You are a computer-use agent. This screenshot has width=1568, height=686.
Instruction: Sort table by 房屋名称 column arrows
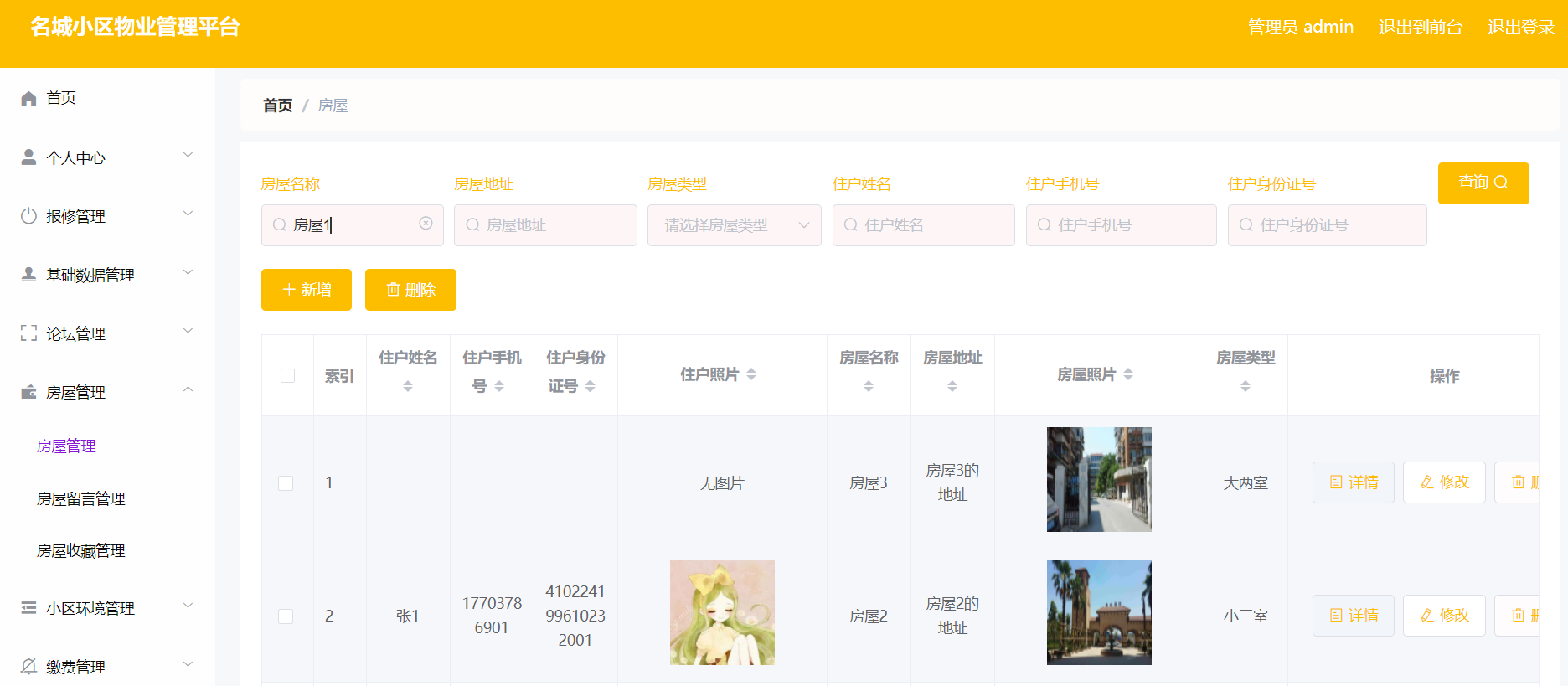[869, 386]
